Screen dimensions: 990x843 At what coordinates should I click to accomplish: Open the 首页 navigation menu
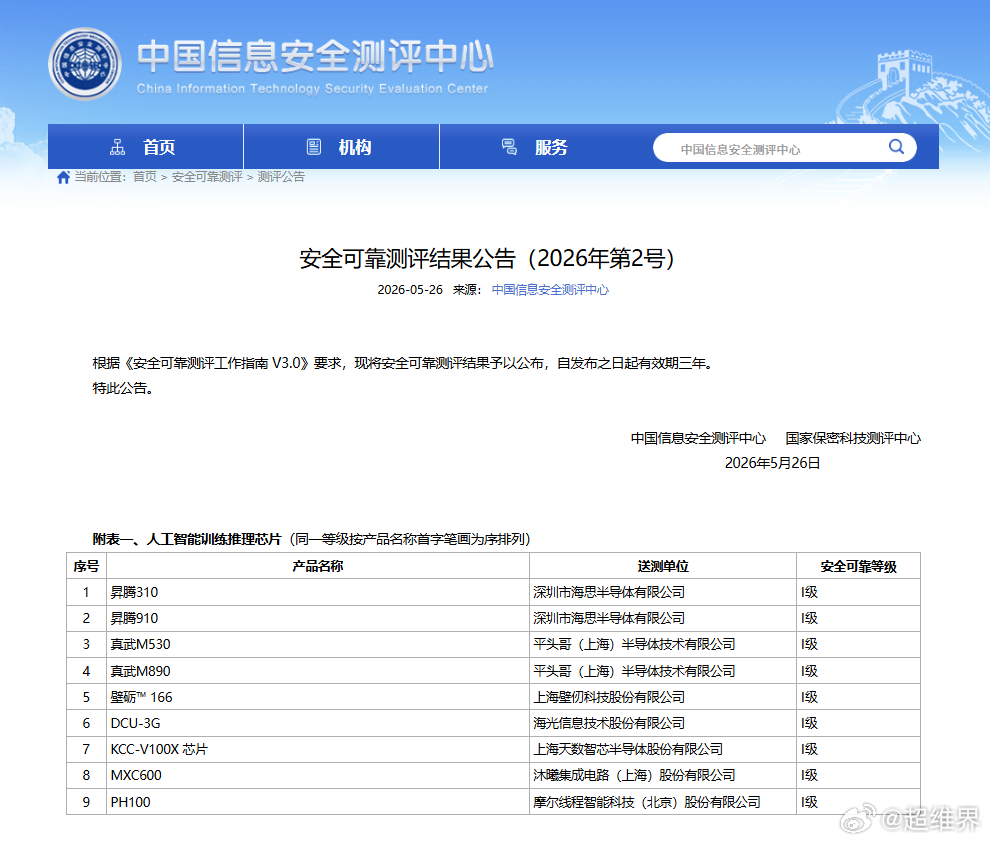pyautogui.click(x=145, y=146)
